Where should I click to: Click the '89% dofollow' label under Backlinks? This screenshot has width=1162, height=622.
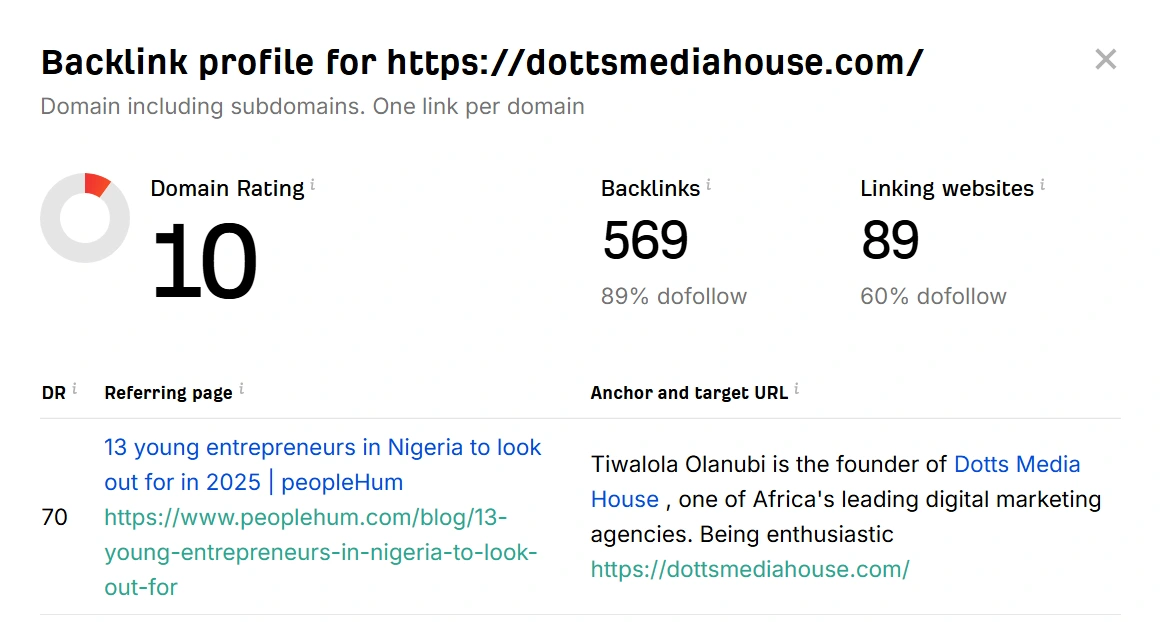click(673, 296)
